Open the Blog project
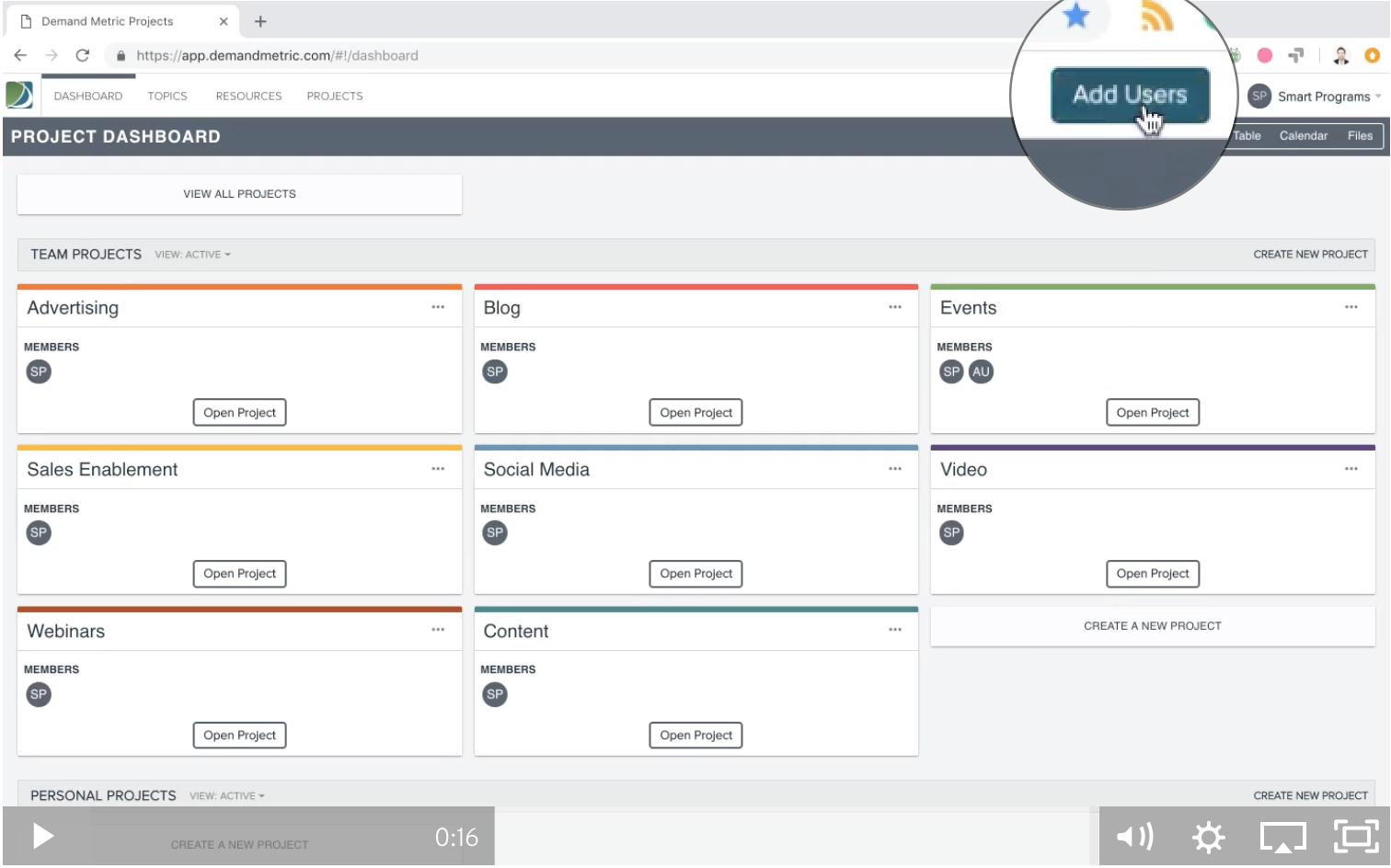This screenshot has height=868, width=1391. (x=695, y=413)
